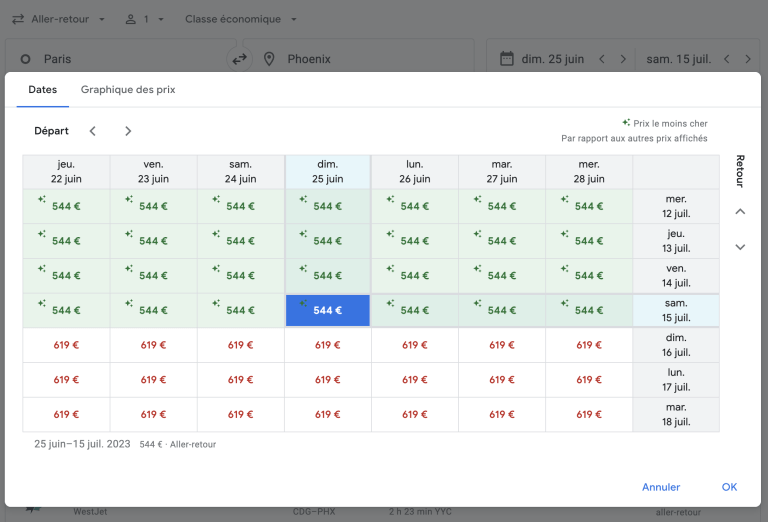Select the mar. 27 juin column header

tap(502, 172)
